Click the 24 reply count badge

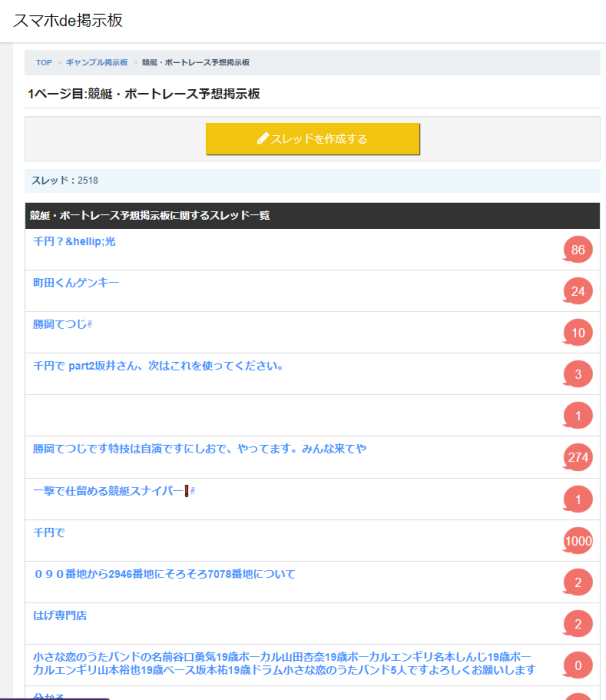point(578,292)
